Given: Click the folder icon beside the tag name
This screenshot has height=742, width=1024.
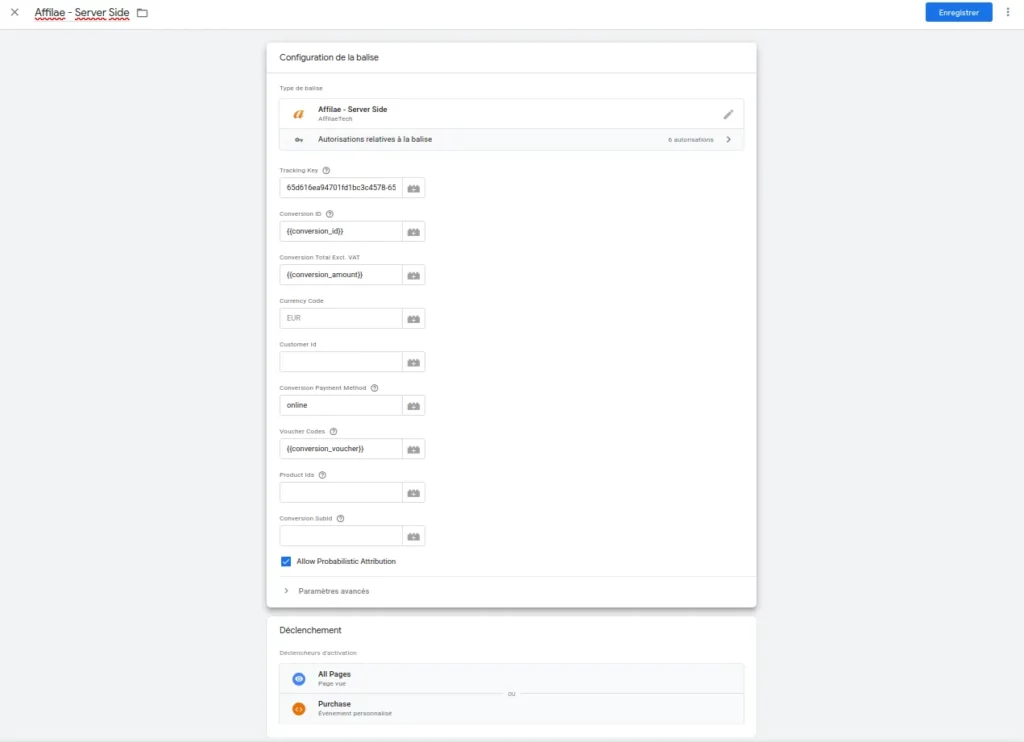Looking at the screenshot, I should pyautogui.click(x=142, y=13).
